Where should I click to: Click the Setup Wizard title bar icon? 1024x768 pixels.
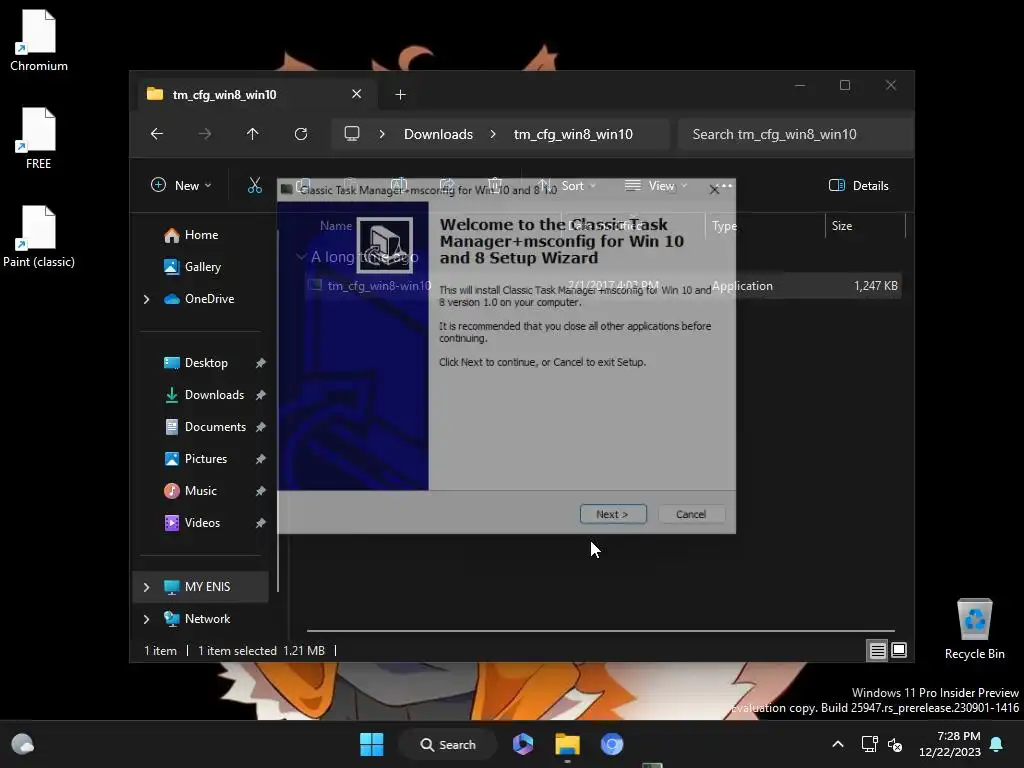click(x=287, y=189)
